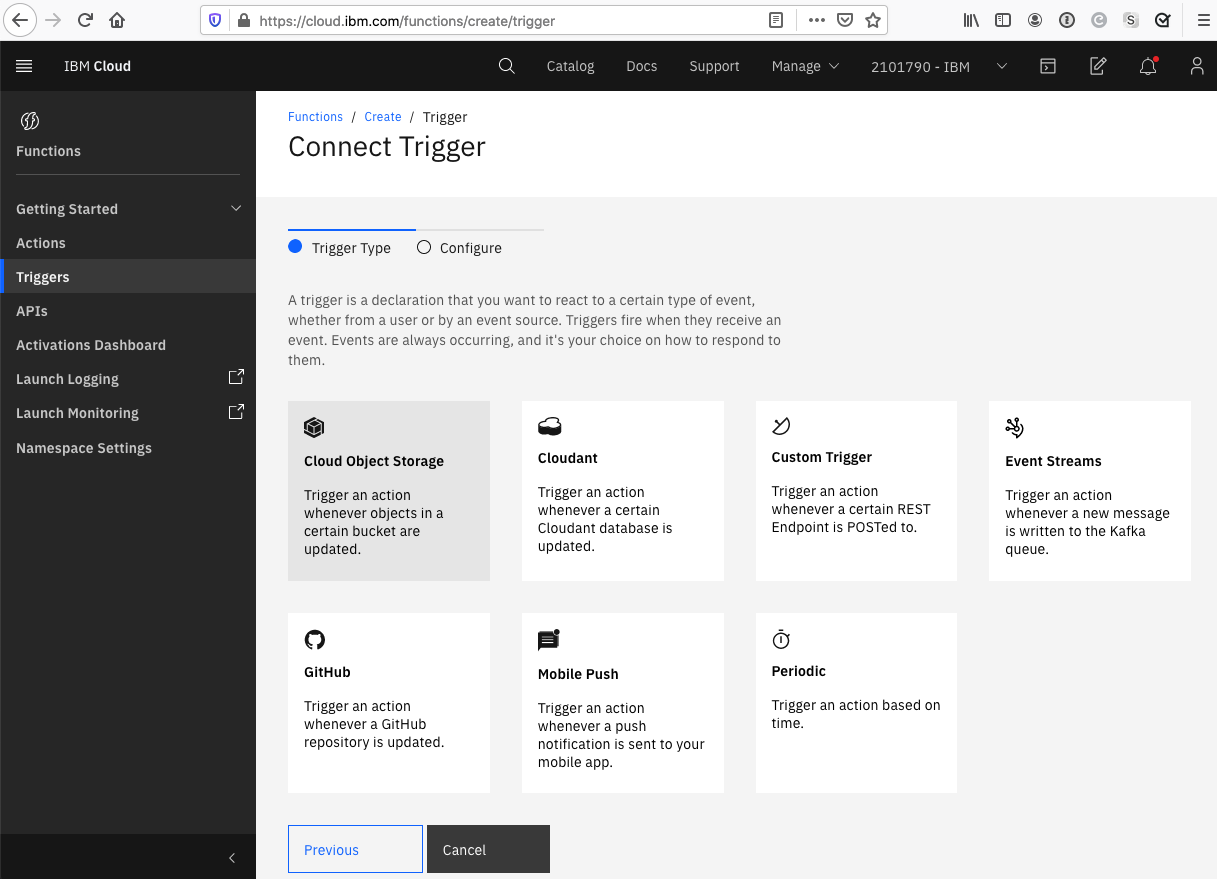This screenshot has width=1217, height=879.
Task: Collapse the sidebar with the bottom chevron
Action: pos(232,858)
